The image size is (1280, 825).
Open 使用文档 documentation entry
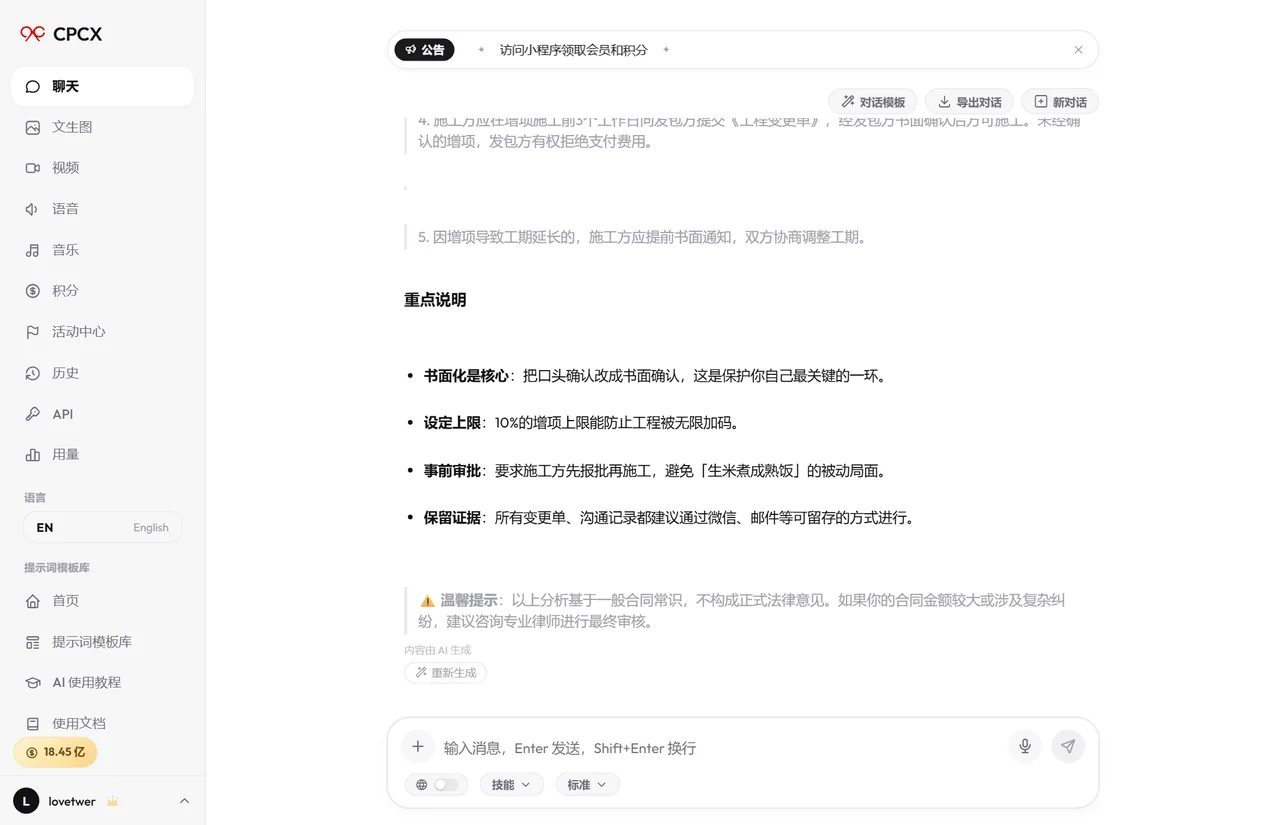coord(102,723)
